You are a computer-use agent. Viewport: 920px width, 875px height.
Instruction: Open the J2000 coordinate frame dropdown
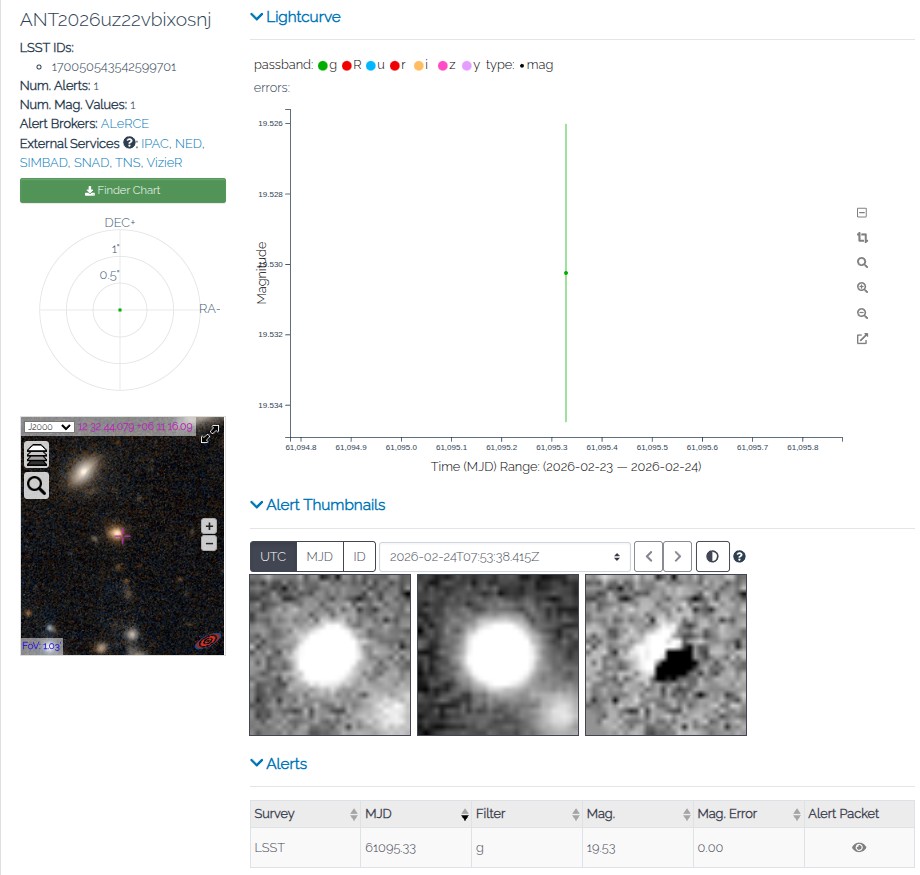coord(49,427)
